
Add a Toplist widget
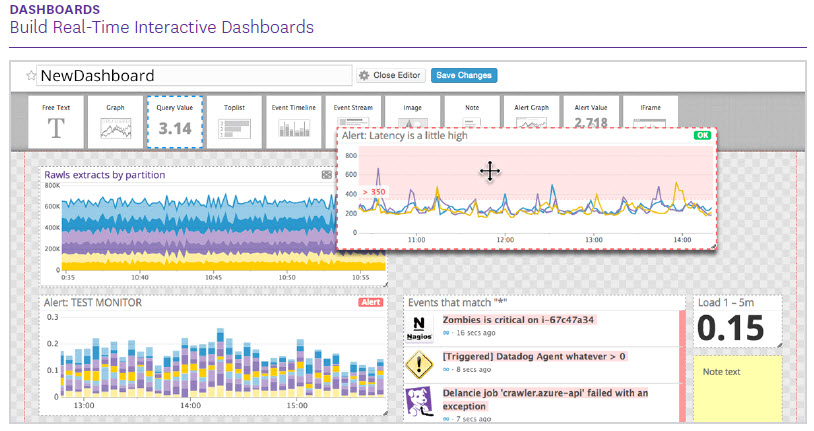pyautogui.click(x=234, y=121)
